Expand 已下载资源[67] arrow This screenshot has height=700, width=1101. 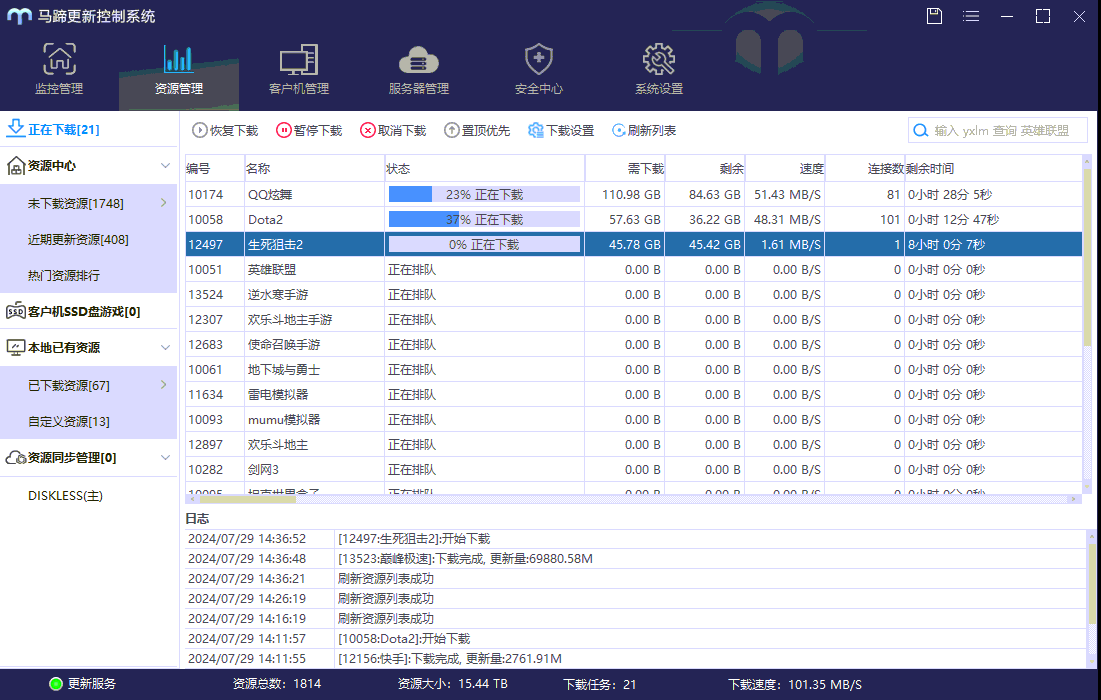coord(164,385)
